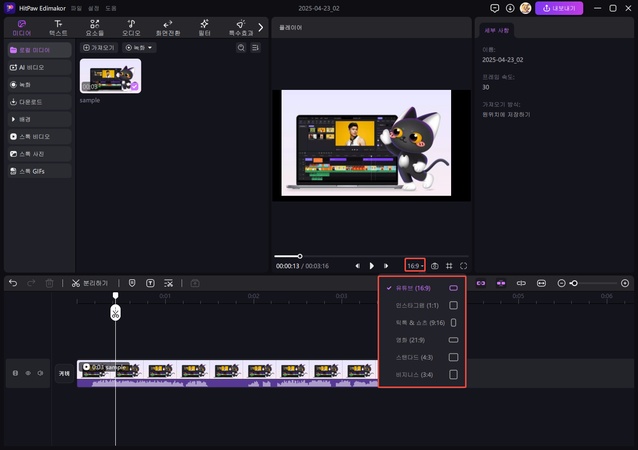Viewport: 638px width, 450px height.
Task: Open the 오디오 audio tab
Action: [131, 28]
